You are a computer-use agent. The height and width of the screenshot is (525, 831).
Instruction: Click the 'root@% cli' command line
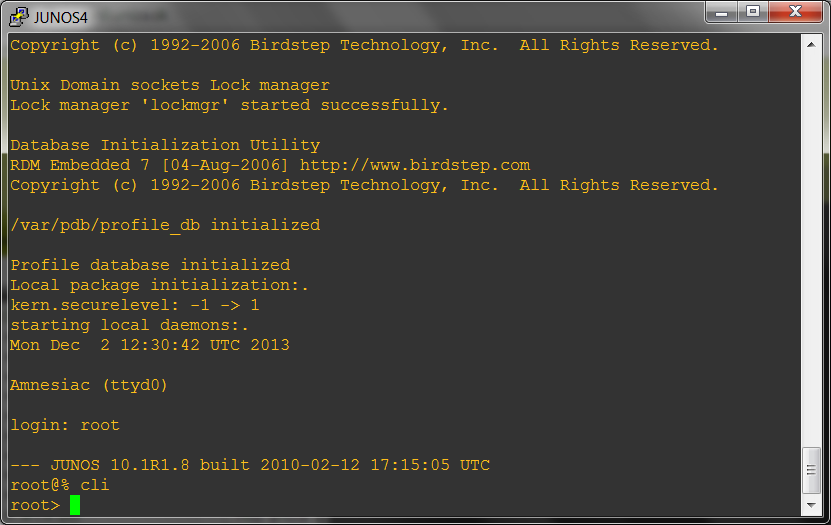[60, 485]
